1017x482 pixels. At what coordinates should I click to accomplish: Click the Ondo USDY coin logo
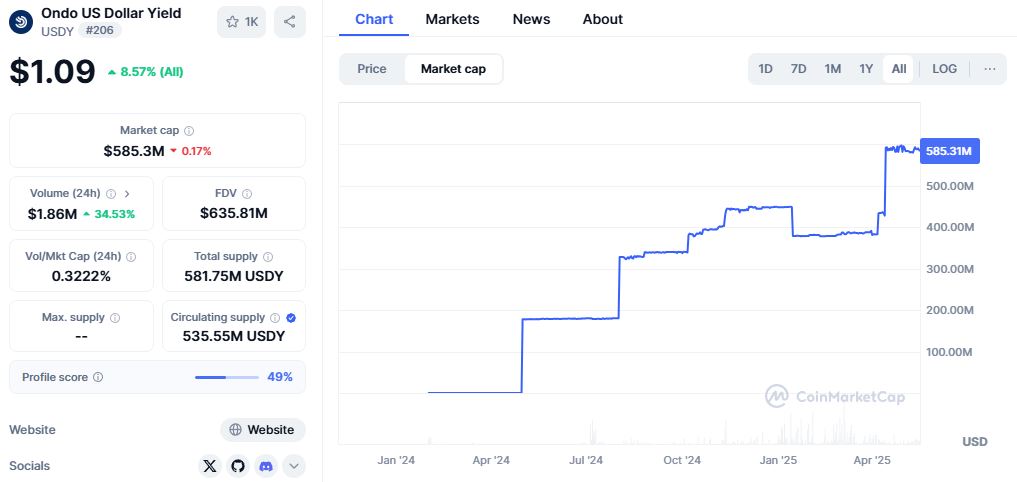point(21,22)
